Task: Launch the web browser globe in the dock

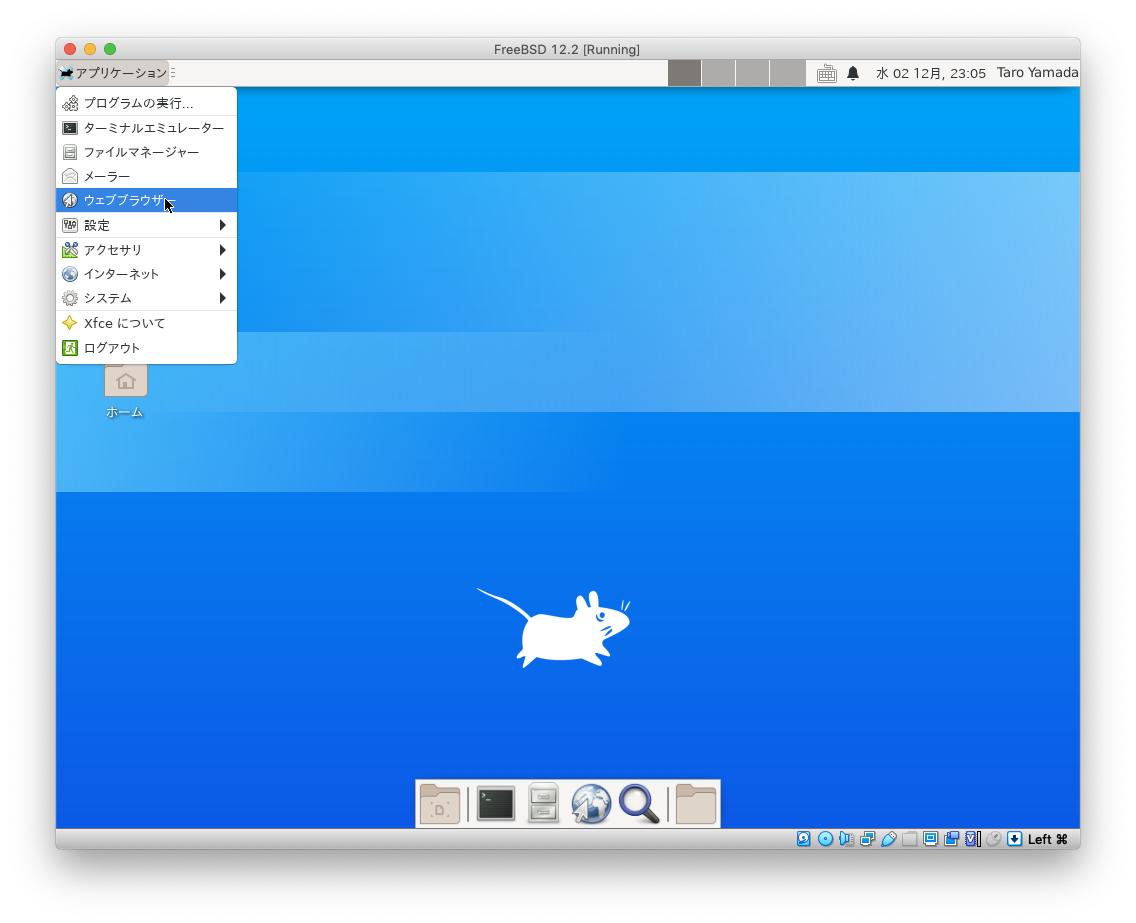Action: click(591, 804)
